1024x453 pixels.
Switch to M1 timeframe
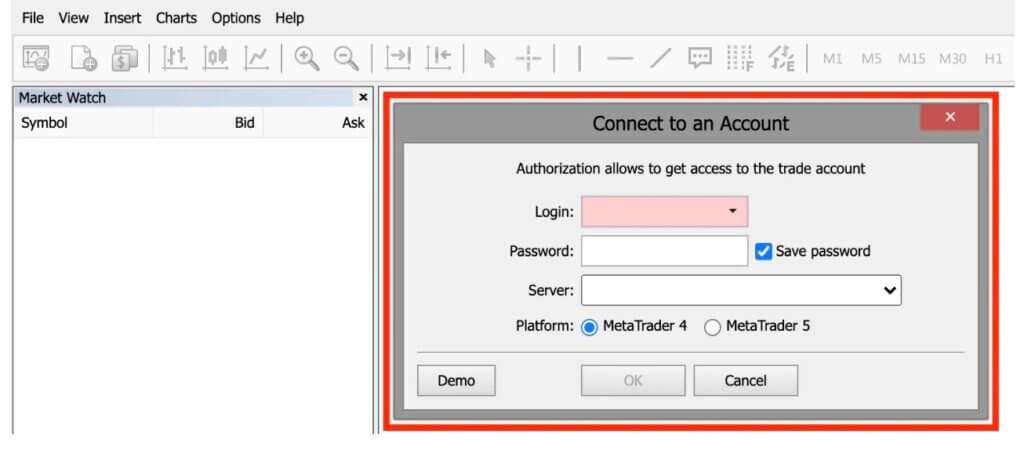832,59
